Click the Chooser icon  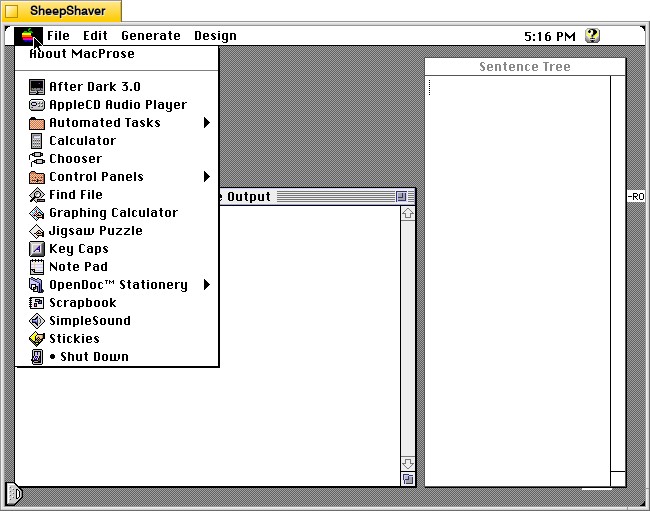(36, 159)
